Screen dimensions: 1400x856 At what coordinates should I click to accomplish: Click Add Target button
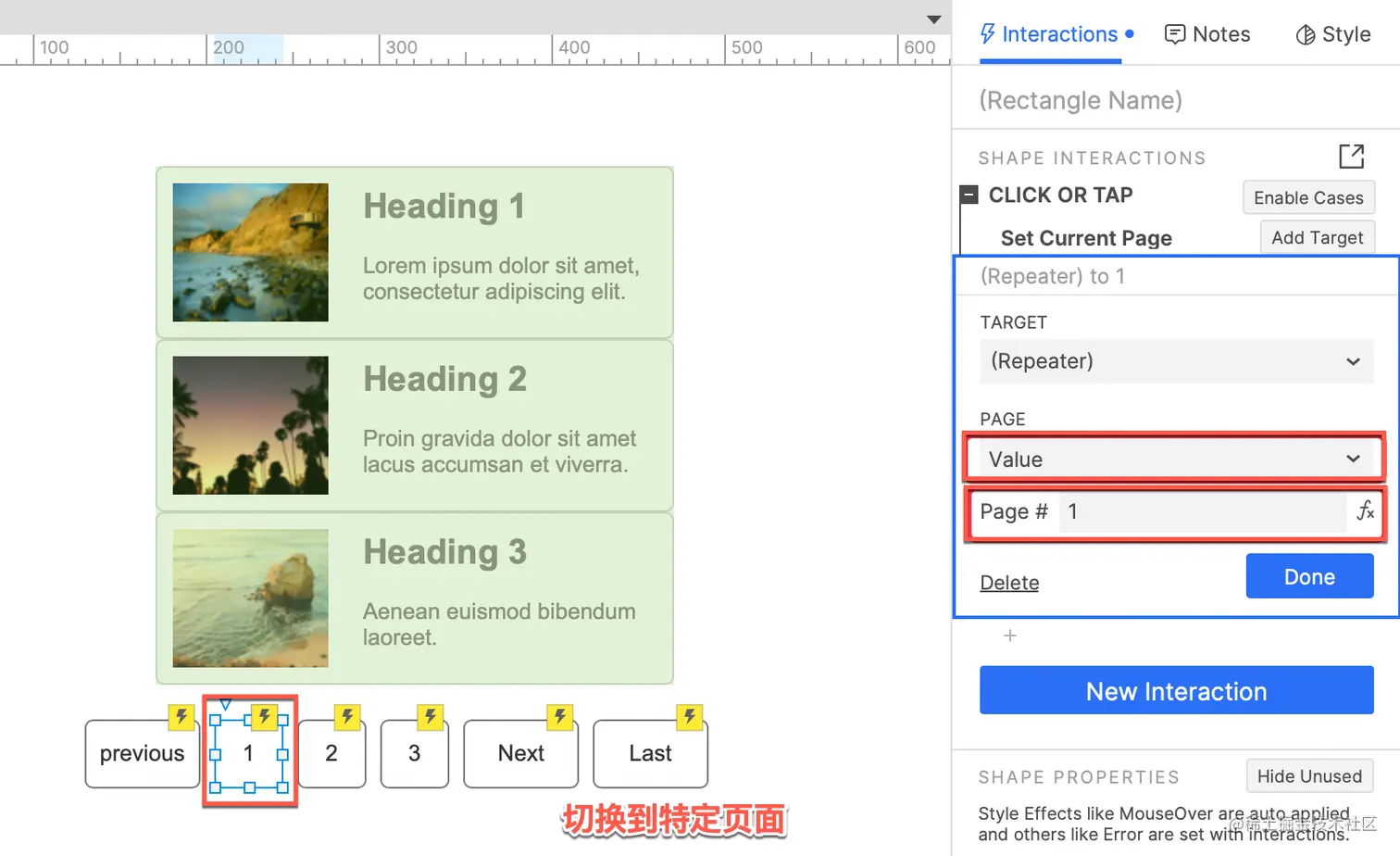(1317, 237)
